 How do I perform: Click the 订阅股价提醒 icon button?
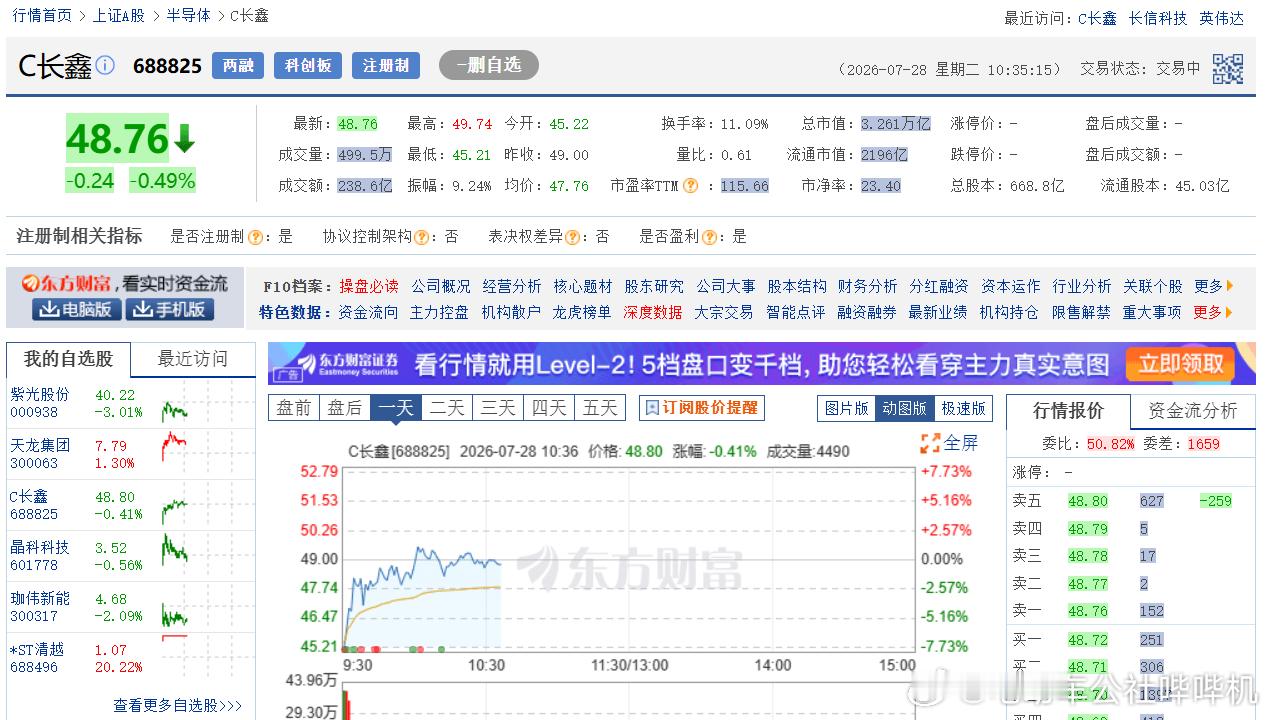[x=702, y=408]
